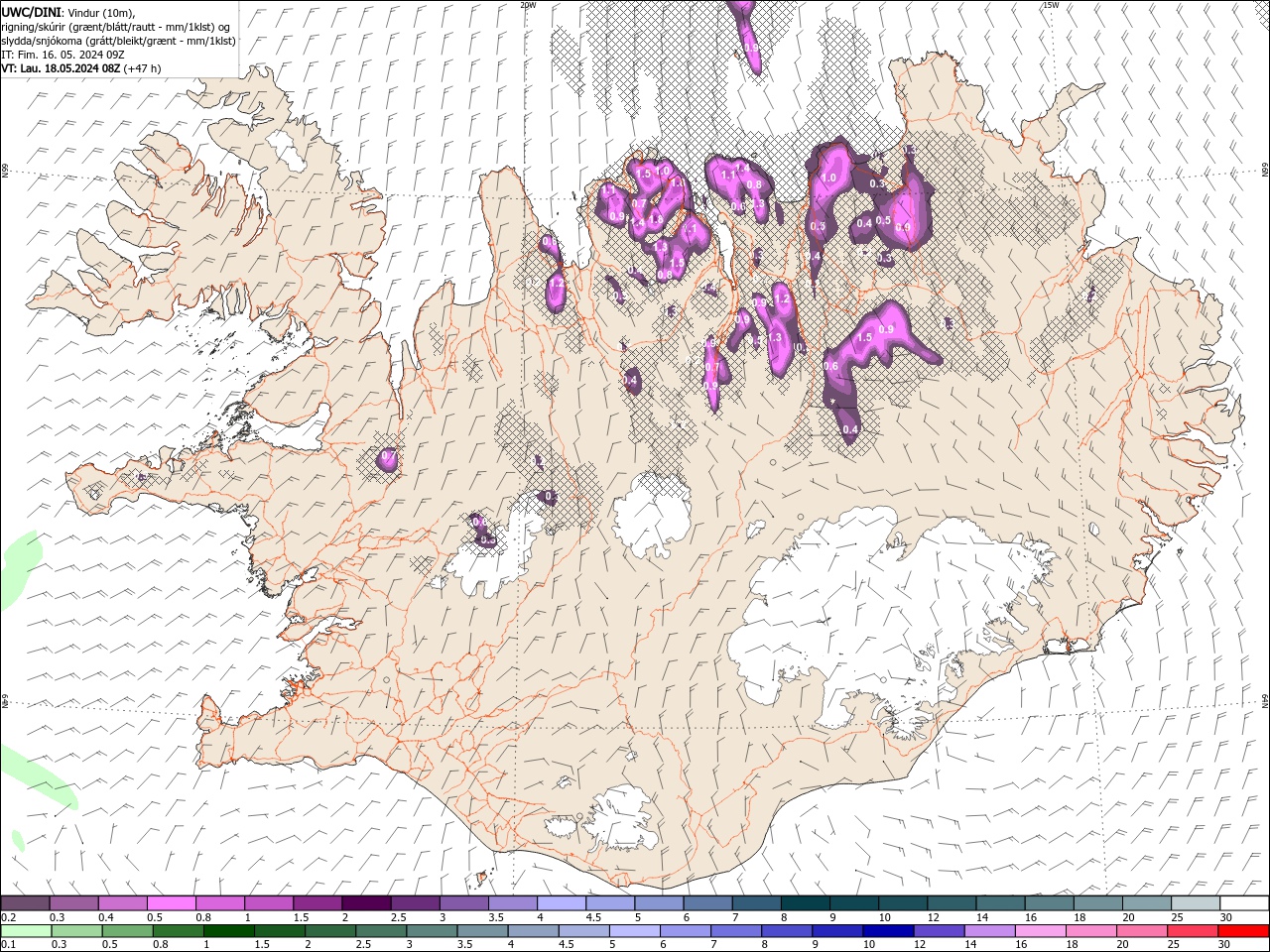Click the dark purple 0.2 snow legend swatch
The height and width of the screenshot is (952, 1270).
click(x=25, y=903)
